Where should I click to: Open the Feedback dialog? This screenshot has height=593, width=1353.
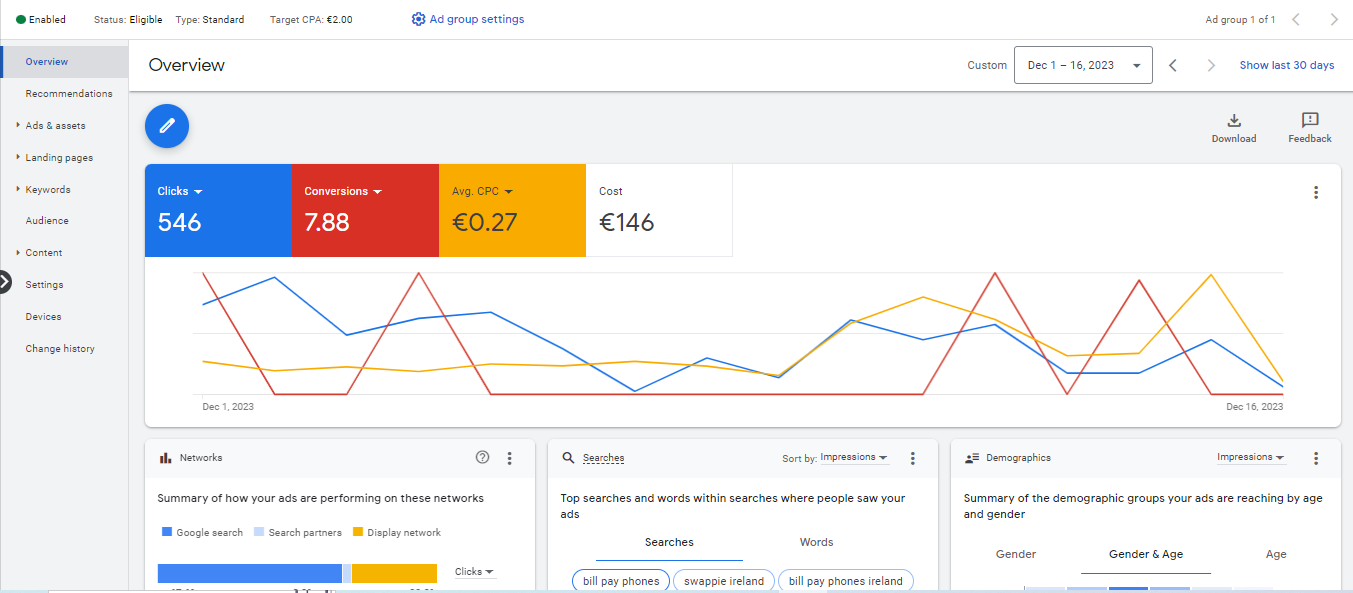(x=1309, y=127)
